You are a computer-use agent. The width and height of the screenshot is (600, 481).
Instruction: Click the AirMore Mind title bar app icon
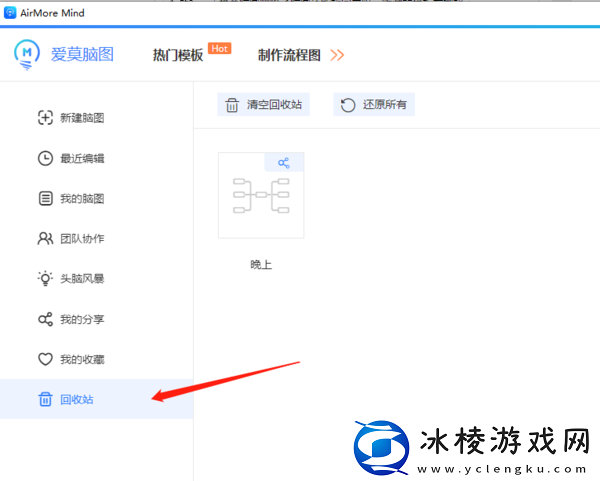pos(10,13)
